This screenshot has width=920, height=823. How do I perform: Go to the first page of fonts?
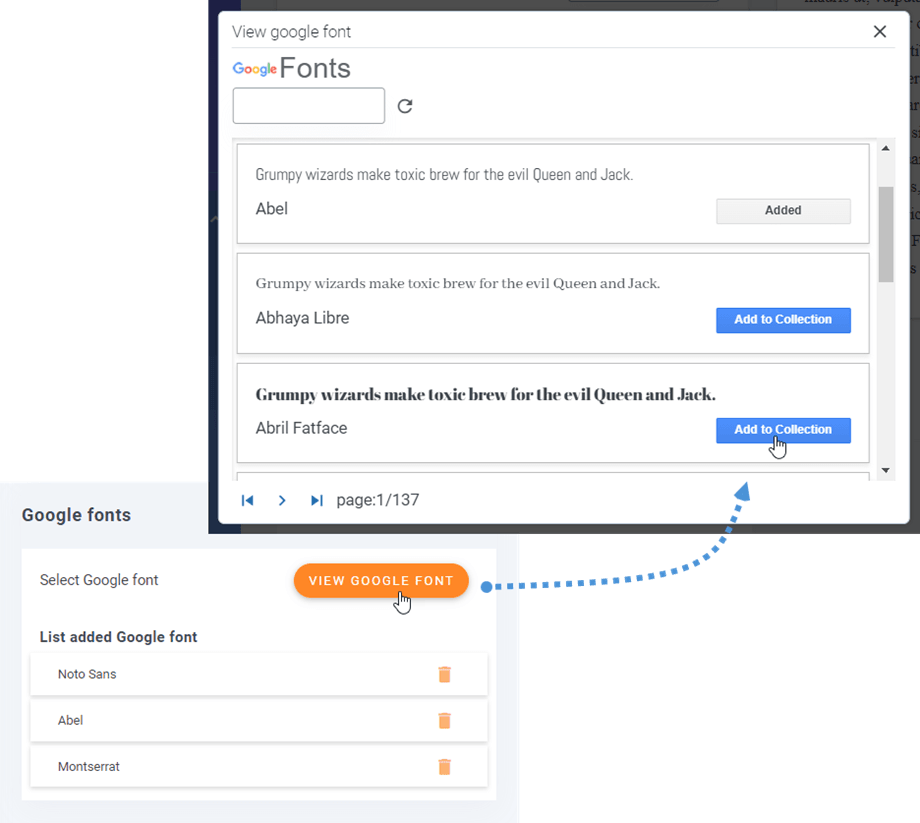click(248, 500)
